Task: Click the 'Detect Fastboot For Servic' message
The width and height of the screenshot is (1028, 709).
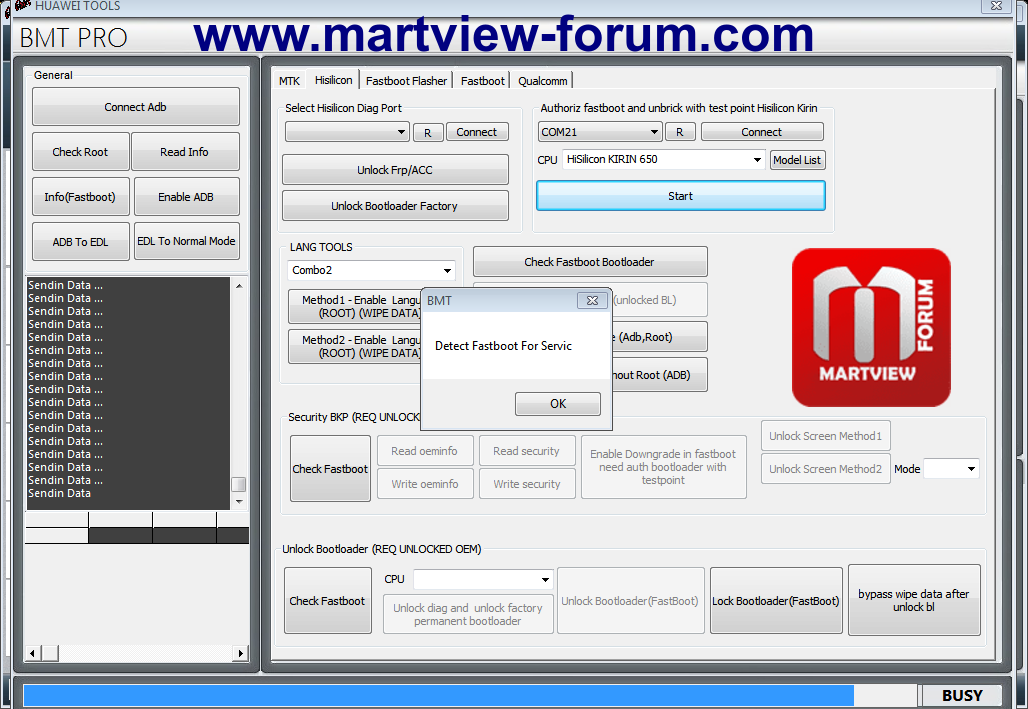Action: click(504, 346)
